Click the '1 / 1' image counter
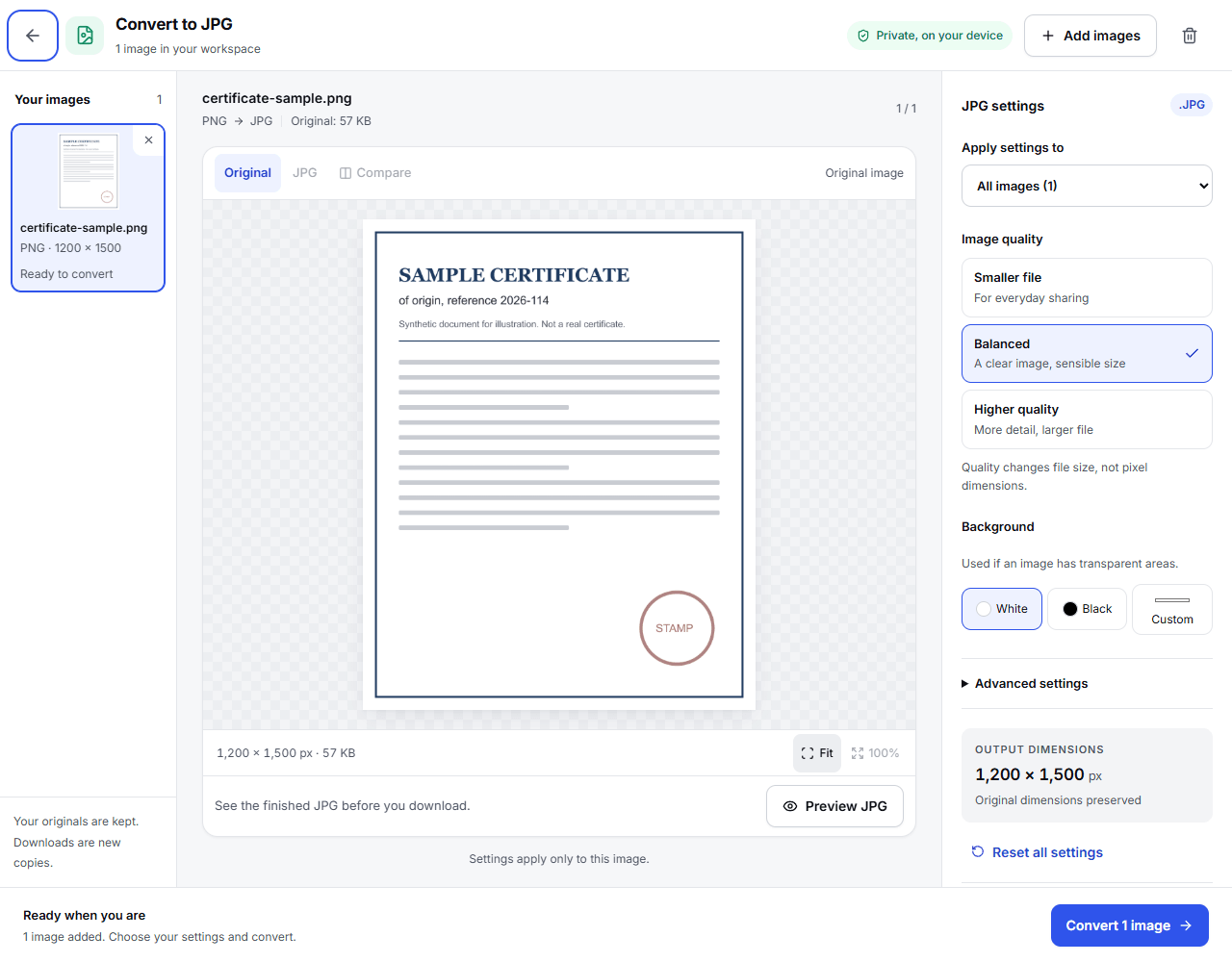 [907, 109]
